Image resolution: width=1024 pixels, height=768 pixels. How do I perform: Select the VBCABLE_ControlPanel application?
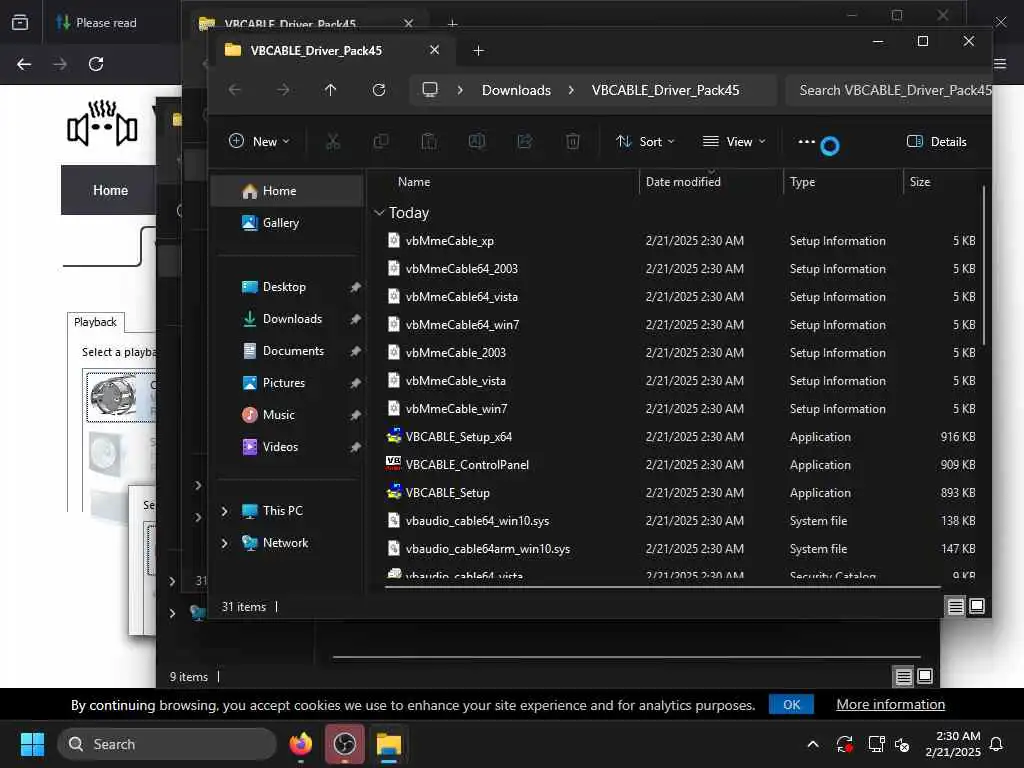tap(467, 465)
